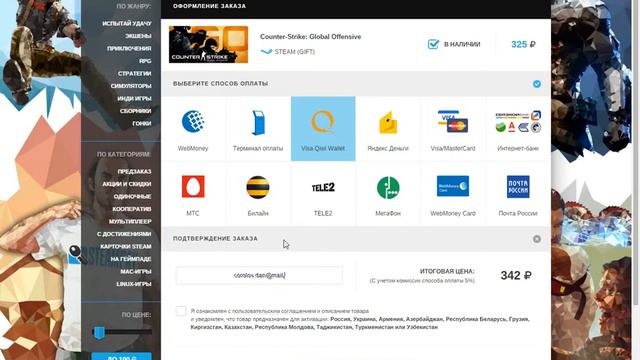The width and height of the screenshot is (640, 360).
Task: Open the Предзаказ category
Action: [134, 171]
